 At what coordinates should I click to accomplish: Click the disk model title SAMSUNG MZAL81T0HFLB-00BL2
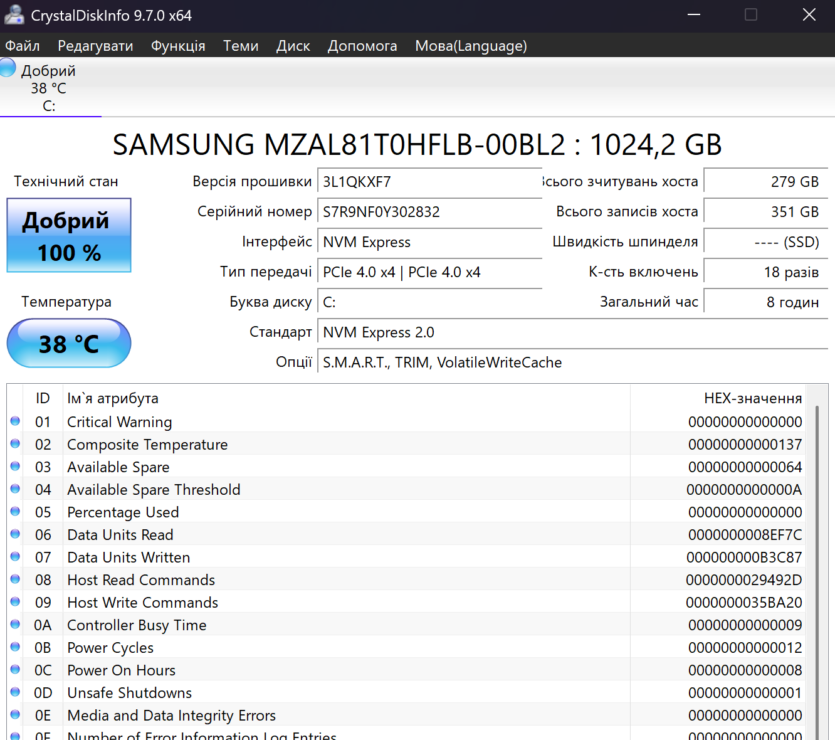pyautogui.click(x=339, y=144)
